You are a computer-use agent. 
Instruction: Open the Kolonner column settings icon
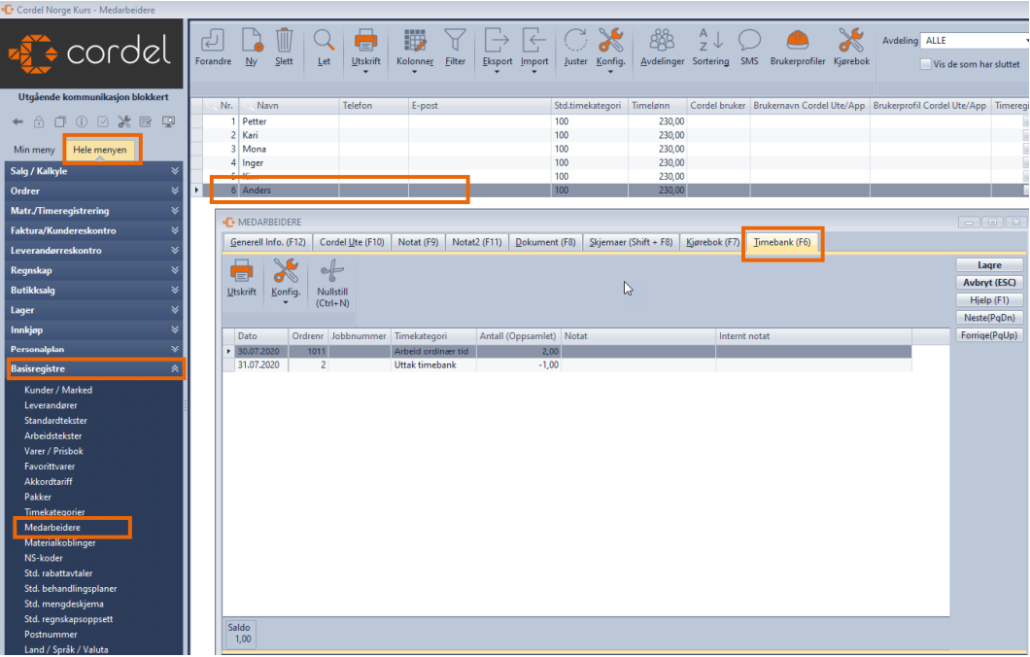click(x=414, y=41)
